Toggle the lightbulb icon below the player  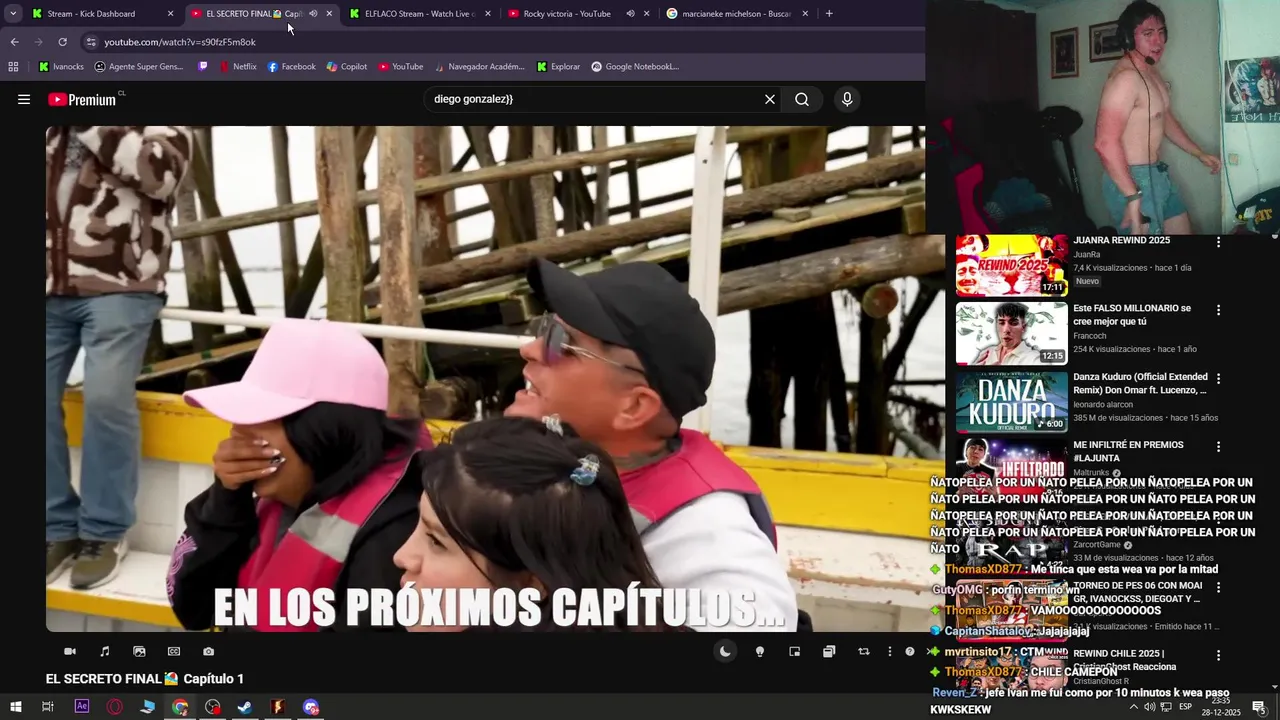click(760, 652)
